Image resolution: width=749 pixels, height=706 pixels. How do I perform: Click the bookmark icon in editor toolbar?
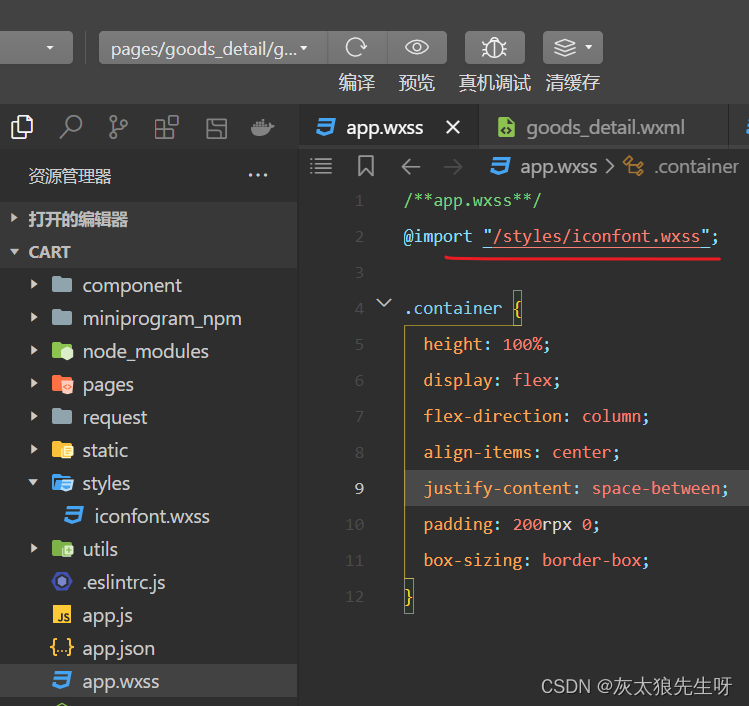[366, 166]
